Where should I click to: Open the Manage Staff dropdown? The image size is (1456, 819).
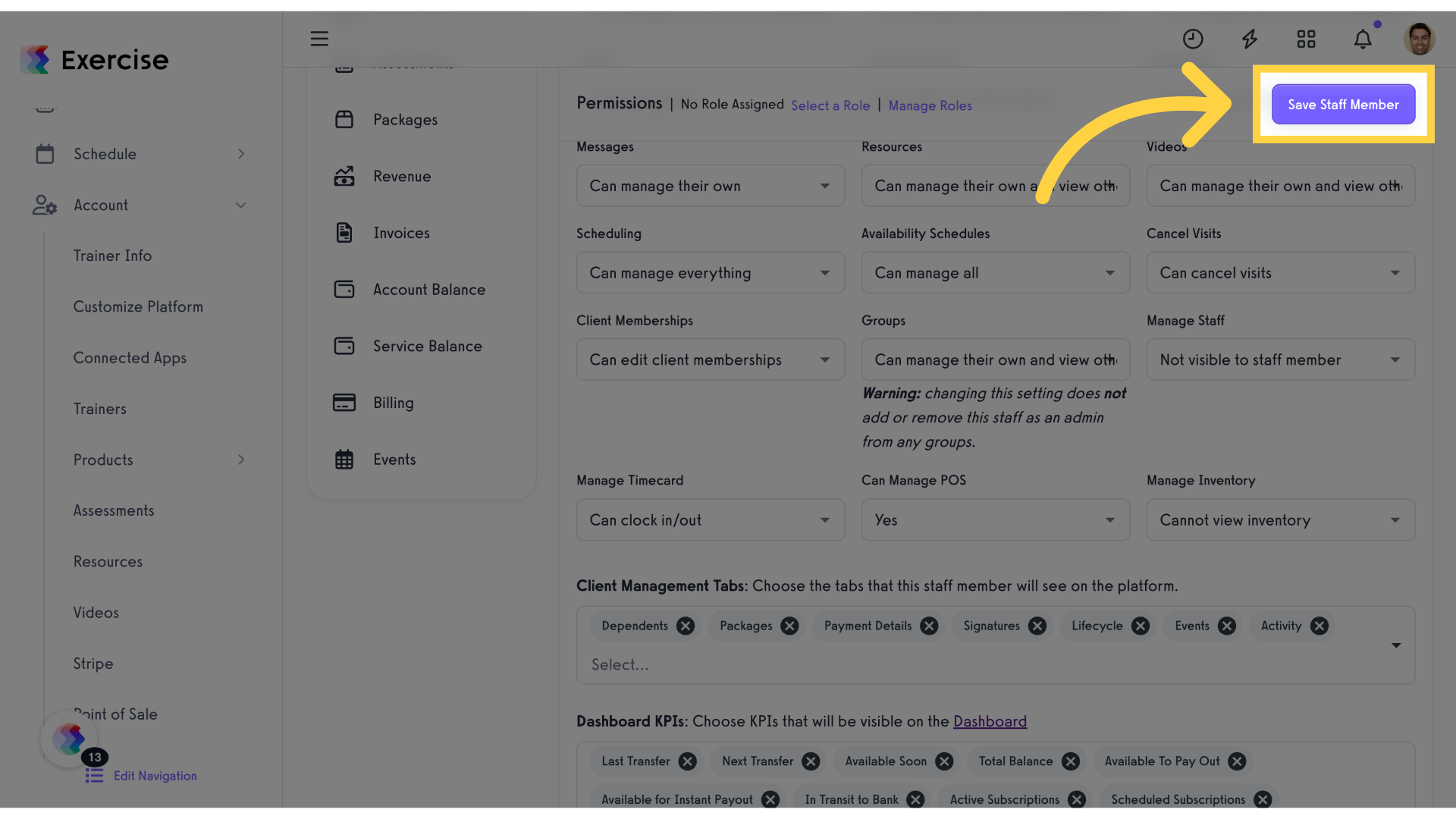(x=1281, y=359)
